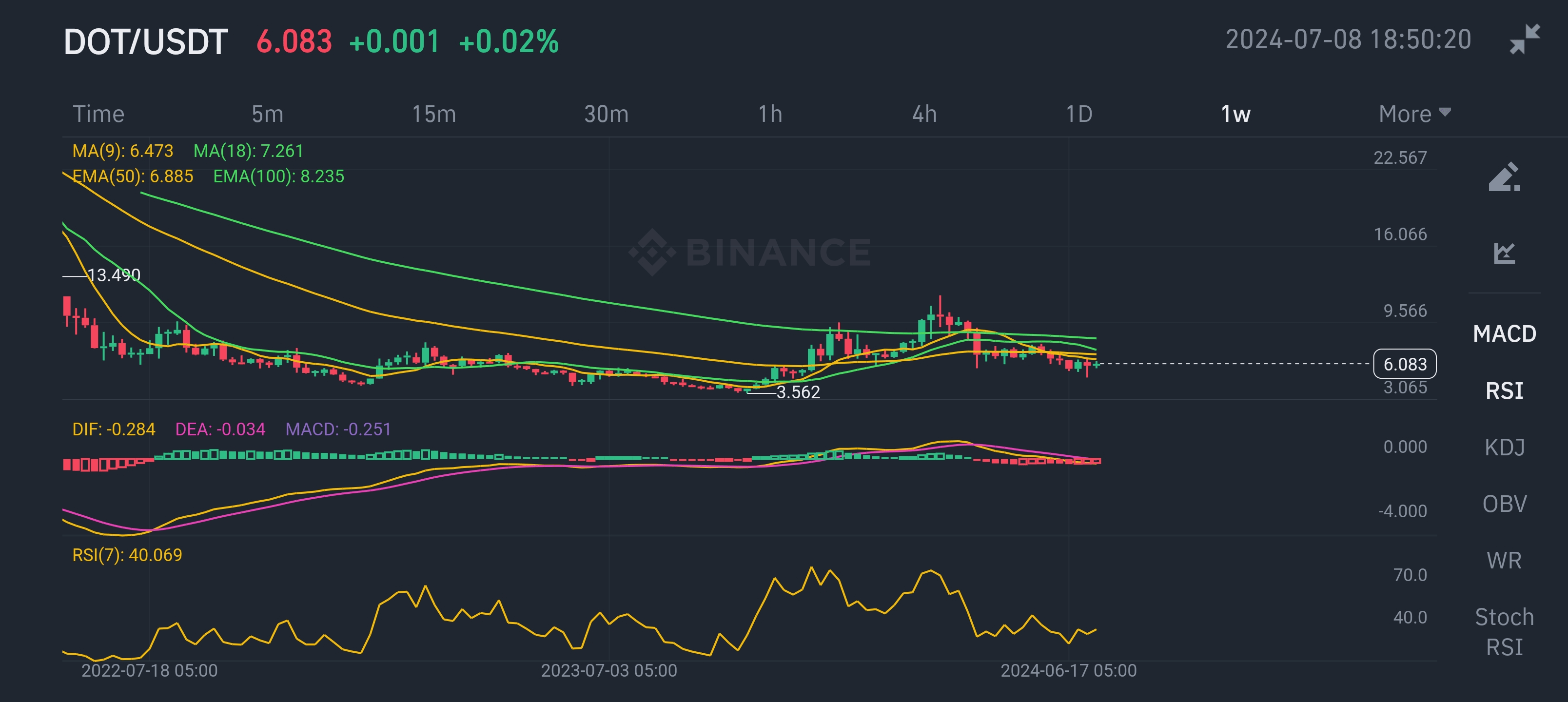Viewport: 1568px width, 702px height.
Task: Open the chart indicator settings icon
Action: click(1504, 253)
